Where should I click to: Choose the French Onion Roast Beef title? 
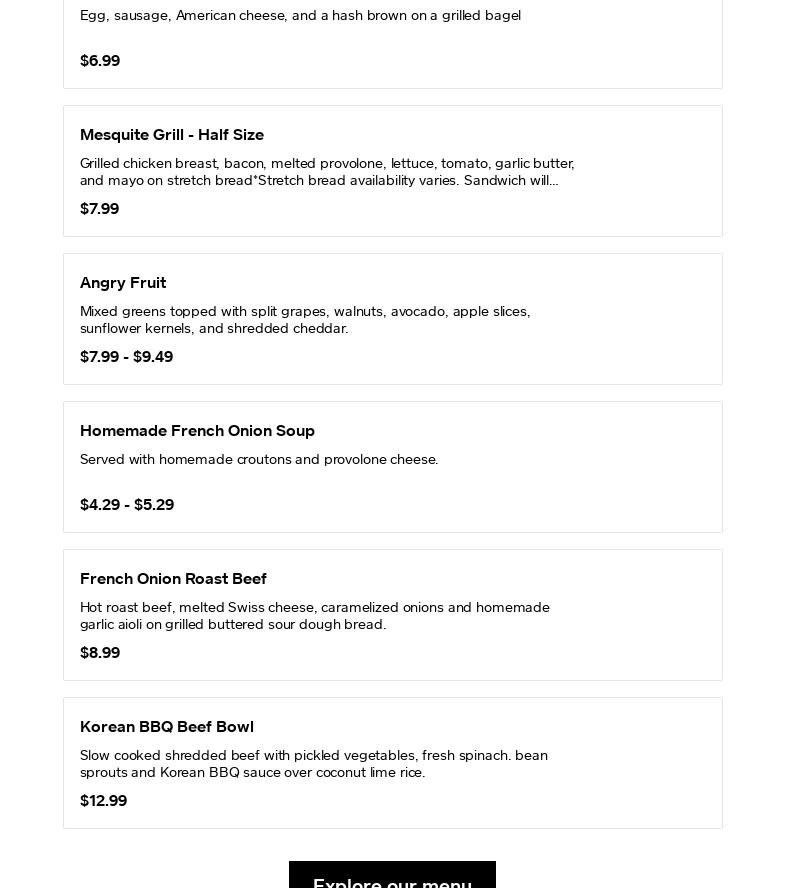click(x=173, y=579)
